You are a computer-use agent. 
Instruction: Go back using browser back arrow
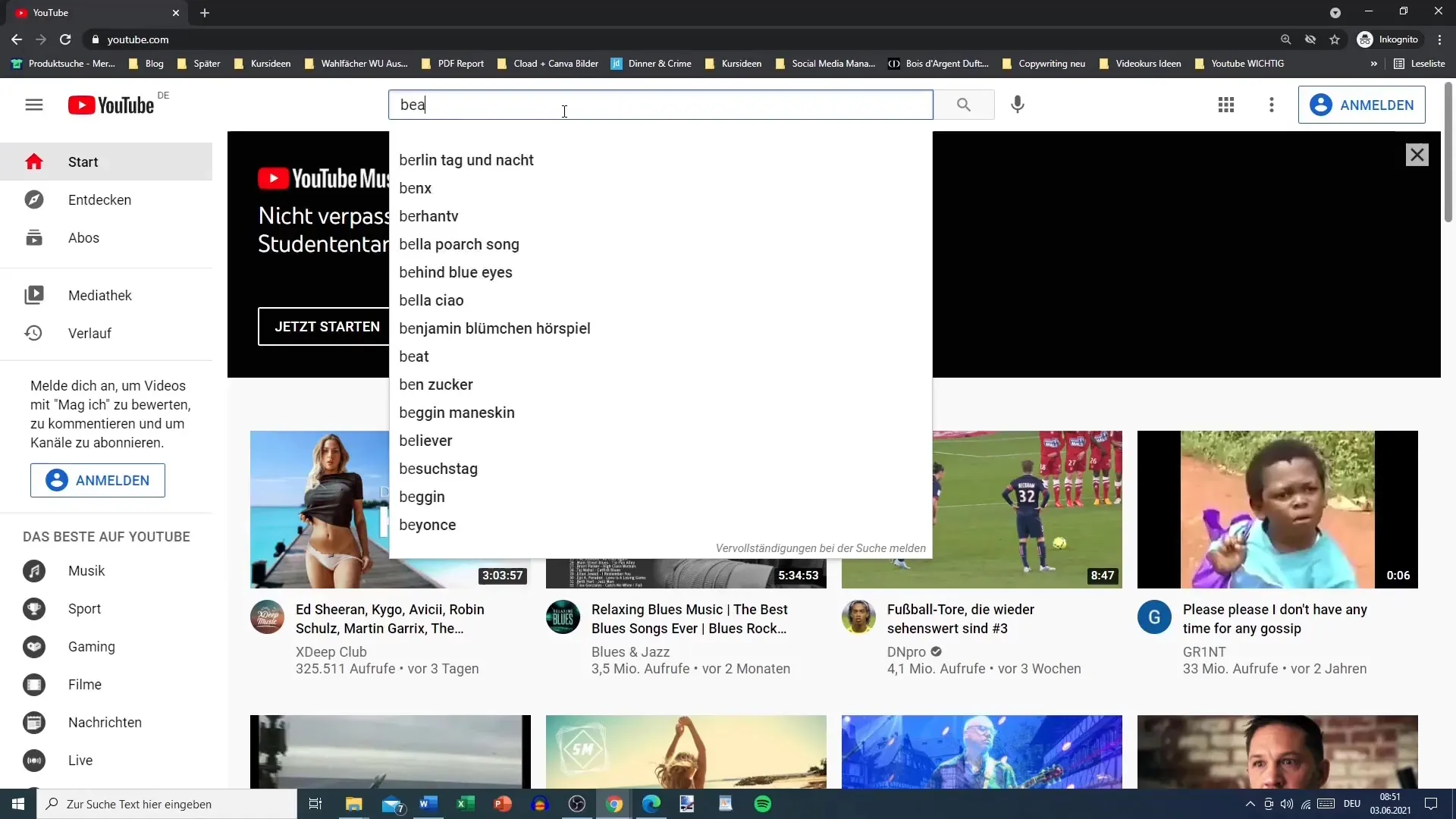[x=17, y=39]
